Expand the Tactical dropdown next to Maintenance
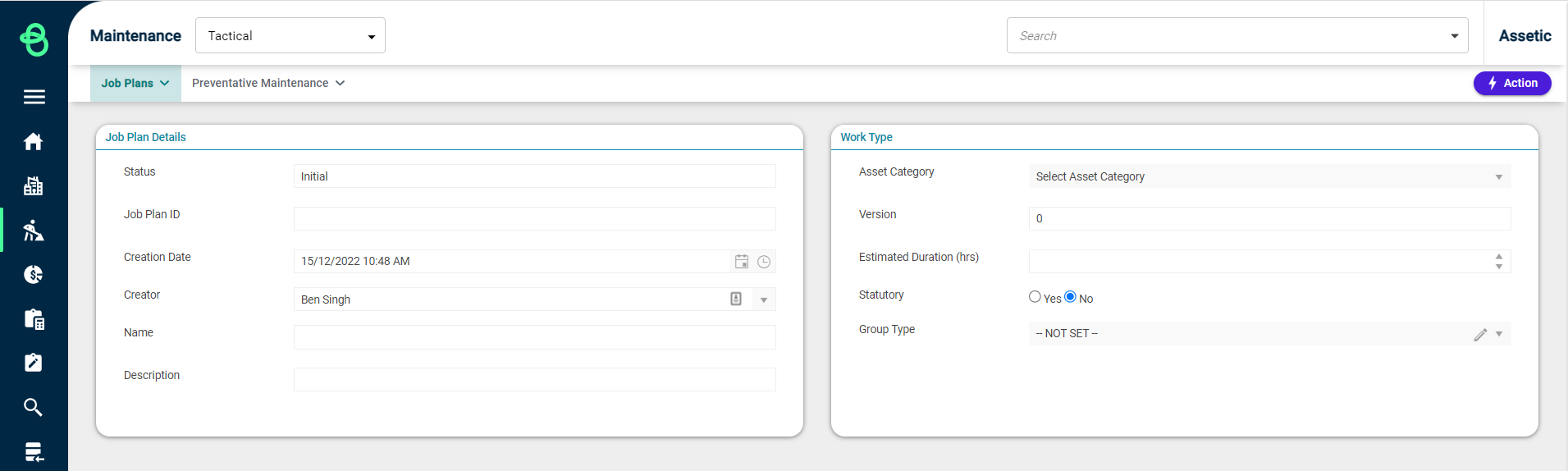The height and width of the screenshot is (471, 1568). [290, 35]
